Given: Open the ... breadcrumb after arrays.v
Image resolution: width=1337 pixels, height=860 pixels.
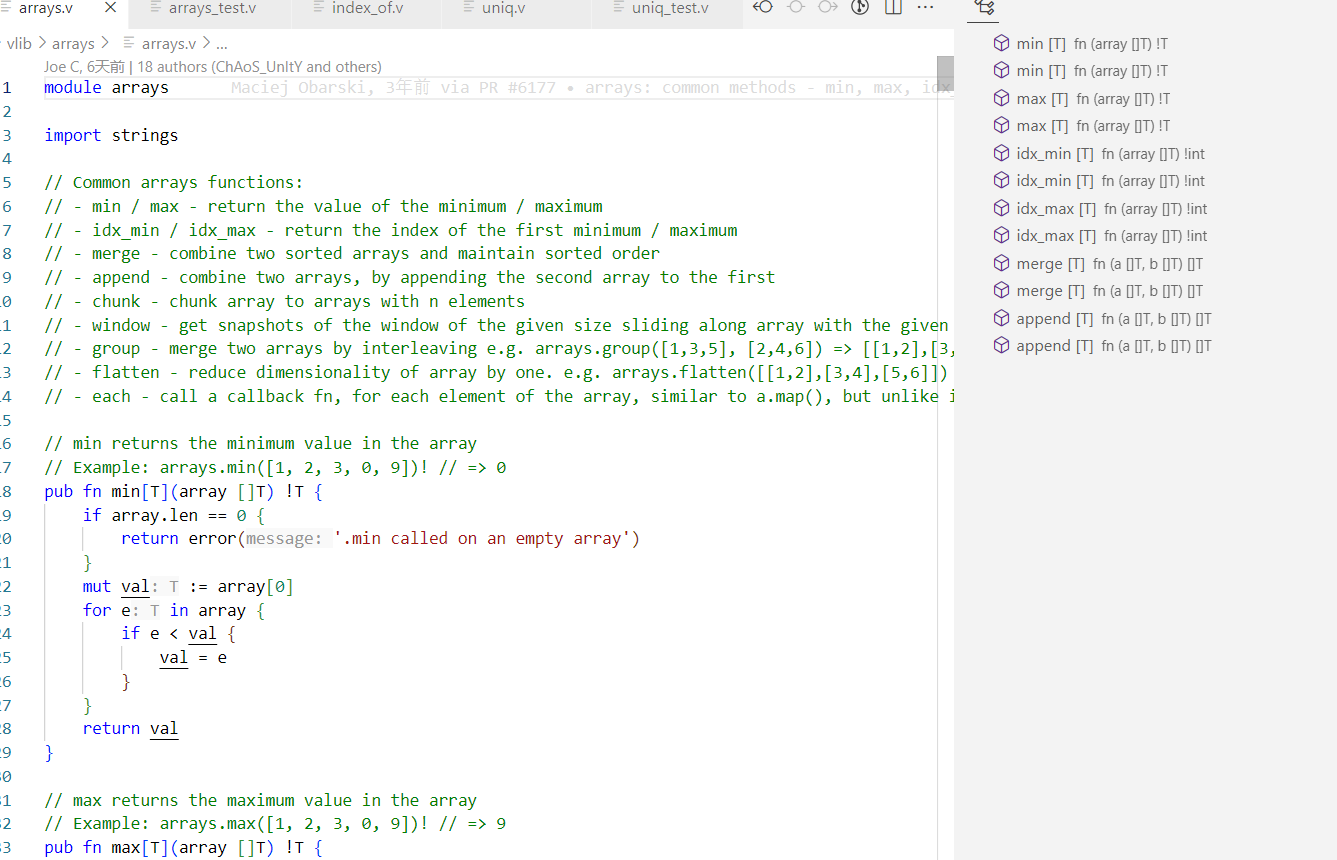Looking at the screenshot, I should pos(221,43).
